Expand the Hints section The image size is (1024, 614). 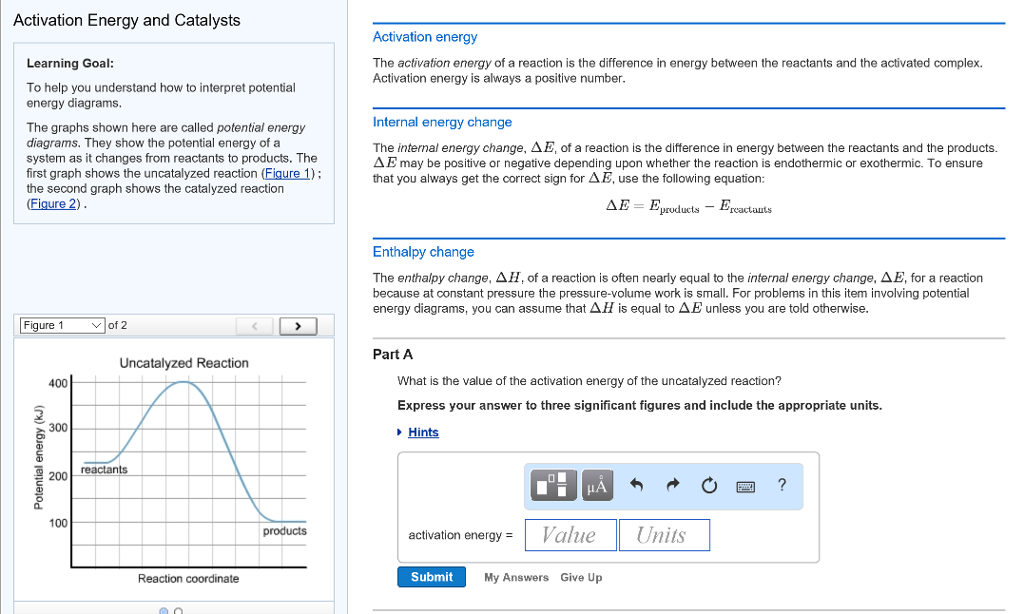tap(422, 432)
